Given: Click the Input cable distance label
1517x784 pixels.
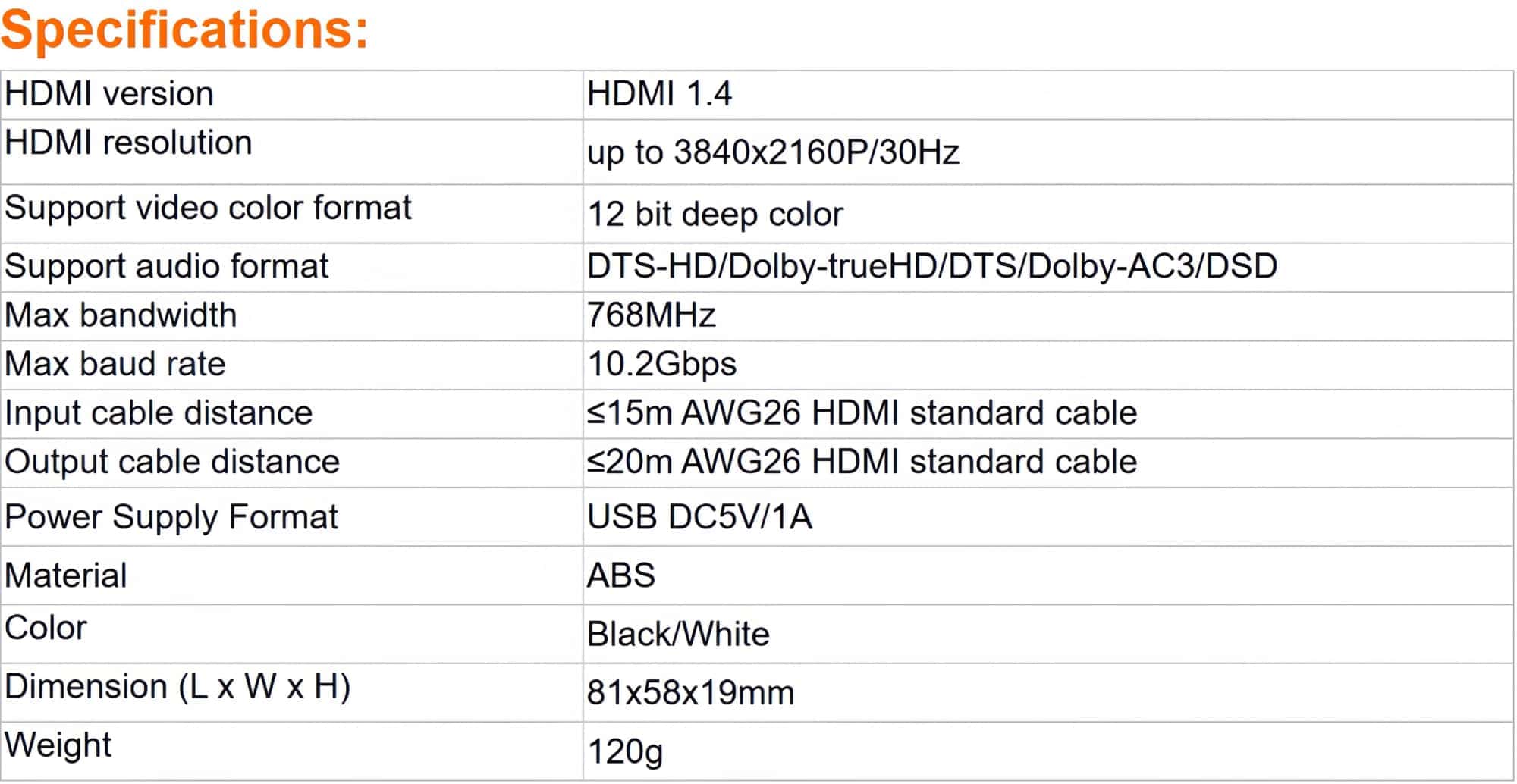Looking at the screenshot, I should 159,413.
